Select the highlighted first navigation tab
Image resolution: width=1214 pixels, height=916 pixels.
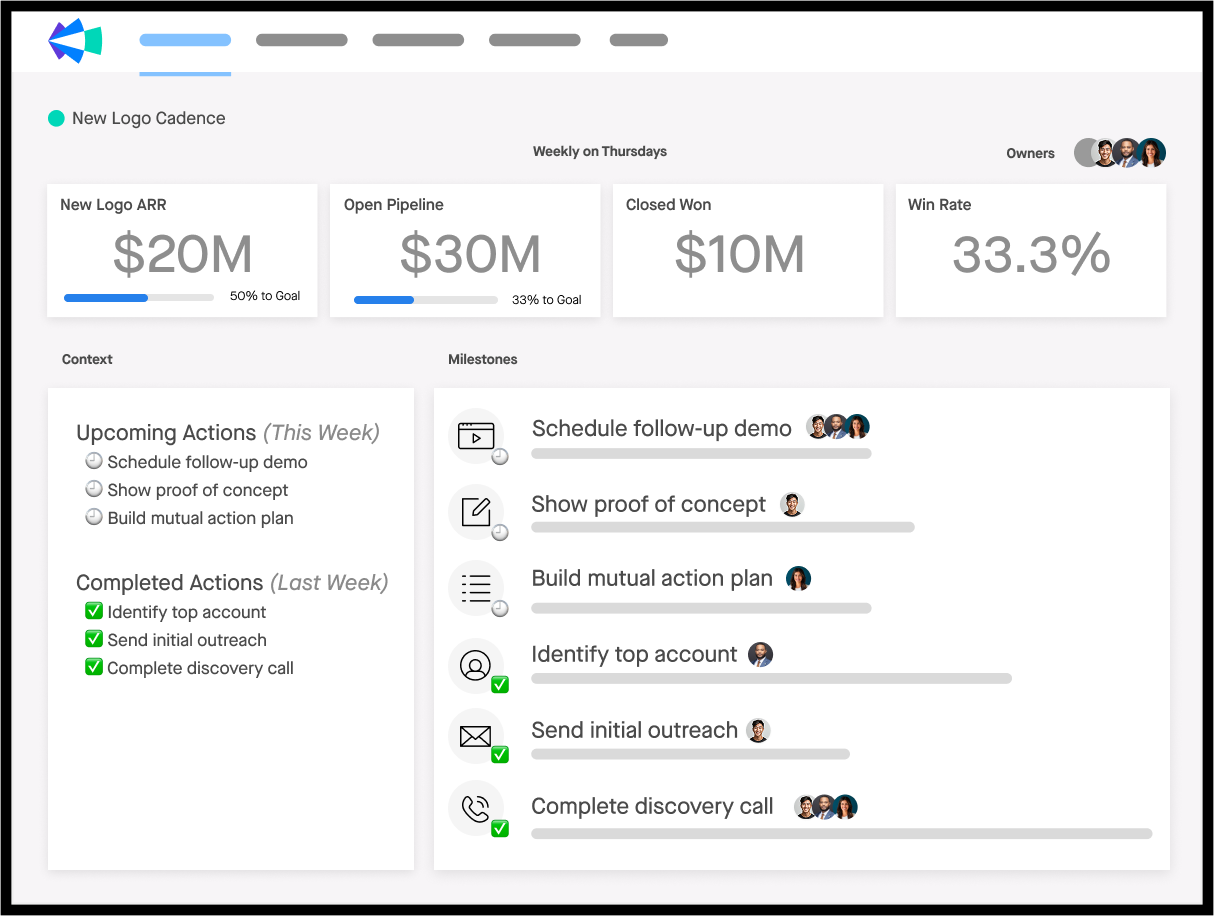[185, 40]
